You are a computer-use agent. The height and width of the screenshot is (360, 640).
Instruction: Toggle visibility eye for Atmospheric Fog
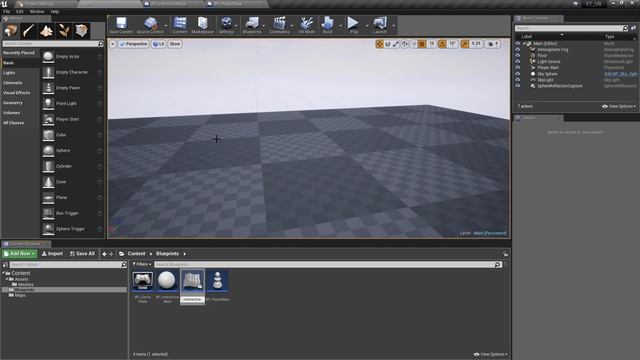click(x=518, y=49)
